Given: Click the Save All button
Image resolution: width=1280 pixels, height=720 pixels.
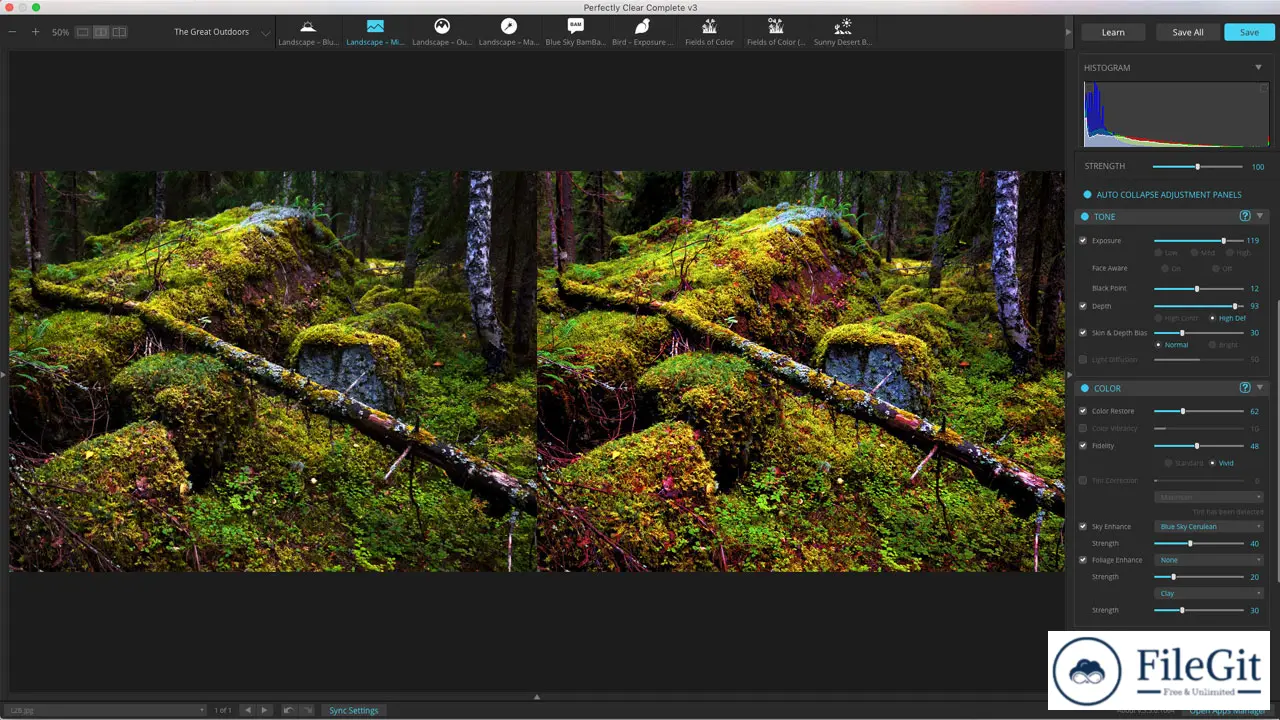Looking at the screenshot, I should click(1188, 32).
